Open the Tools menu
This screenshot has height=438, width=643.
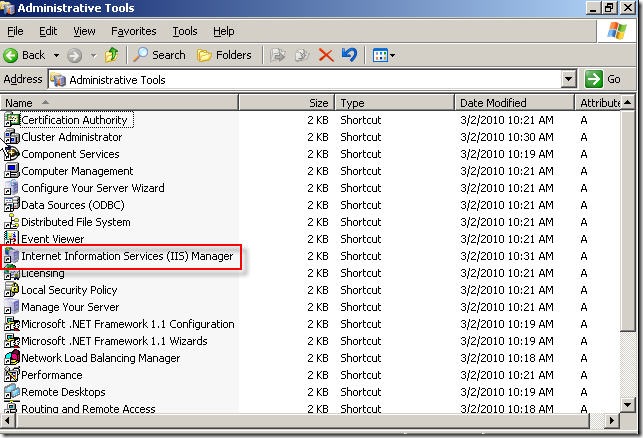click(x=185, y=31)
